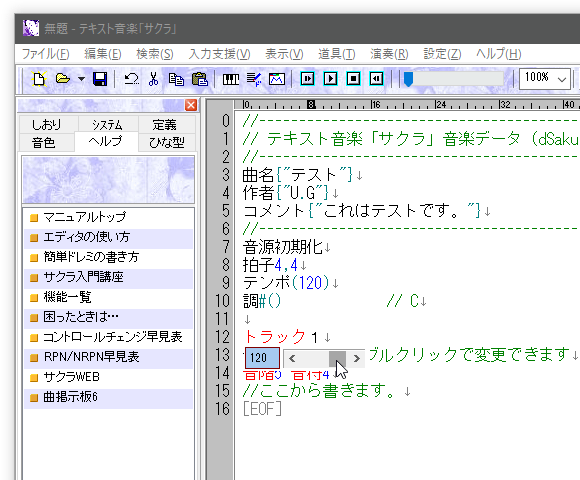Open マニュアルトップ help entry
The height and width of the screenshot is (480, 580).
point(109,217)
